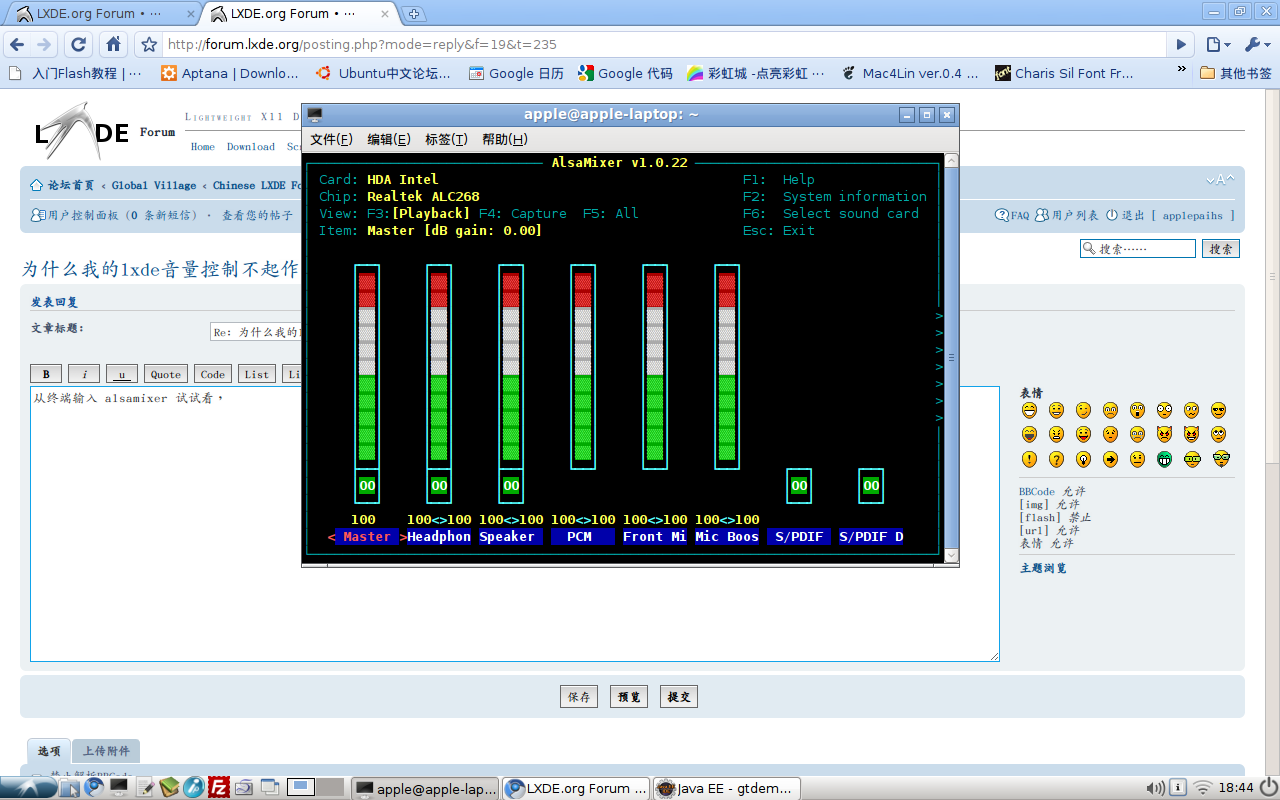Insert the crying smiley

(x=1137, y=435)
